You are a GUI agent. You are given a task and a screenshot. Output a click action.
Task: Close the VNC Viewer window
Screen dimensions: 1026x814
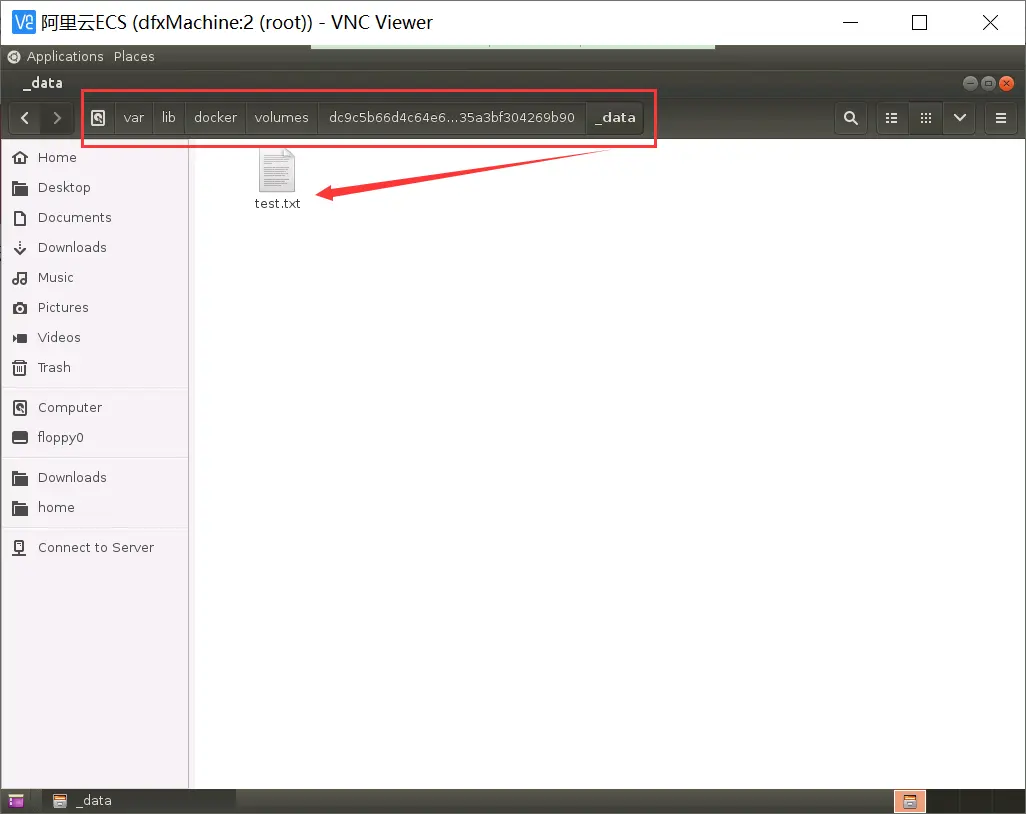991,22
